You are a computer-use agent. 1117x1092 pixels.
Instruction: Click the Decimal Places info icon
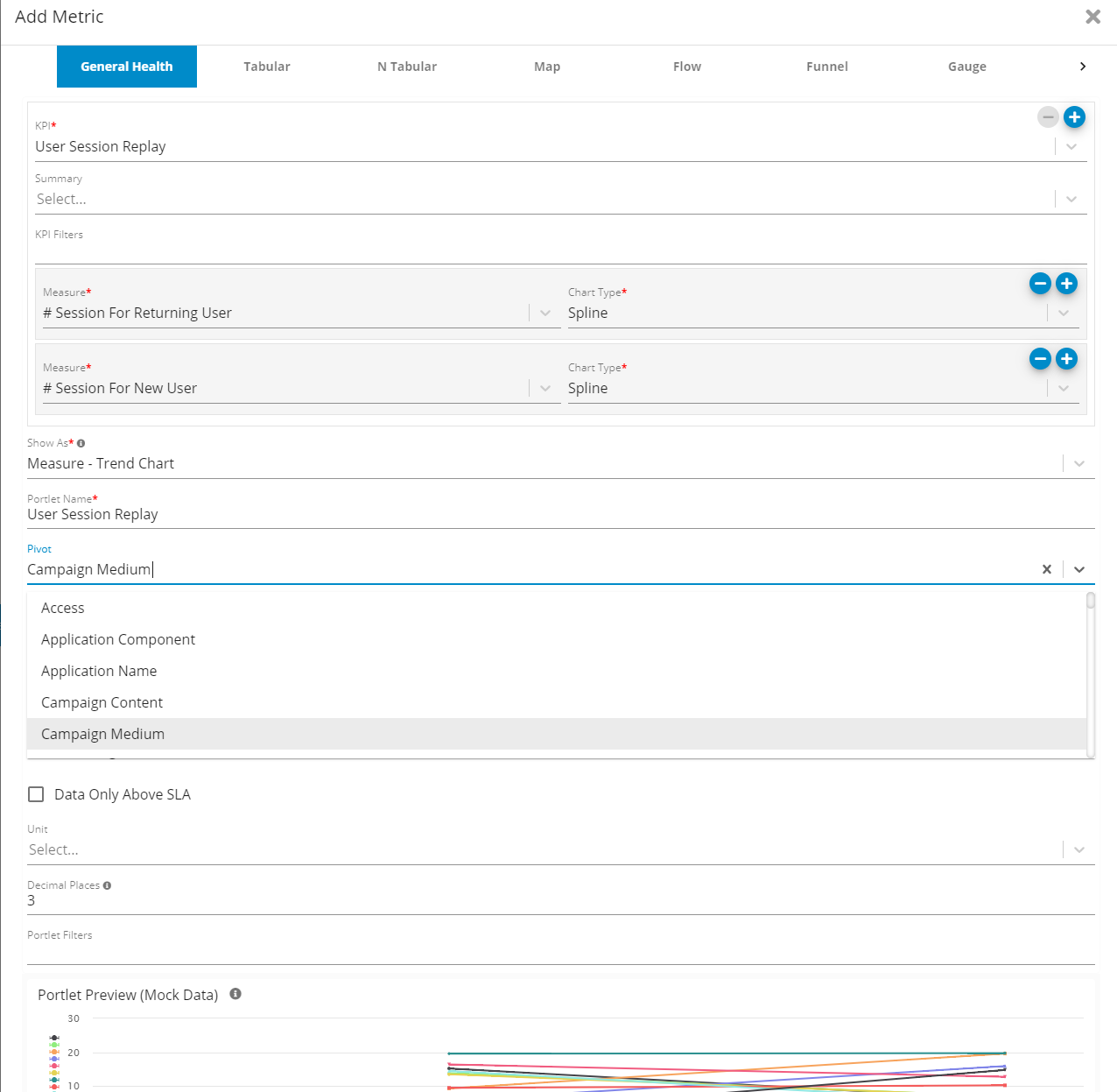[x=107, y=885]
